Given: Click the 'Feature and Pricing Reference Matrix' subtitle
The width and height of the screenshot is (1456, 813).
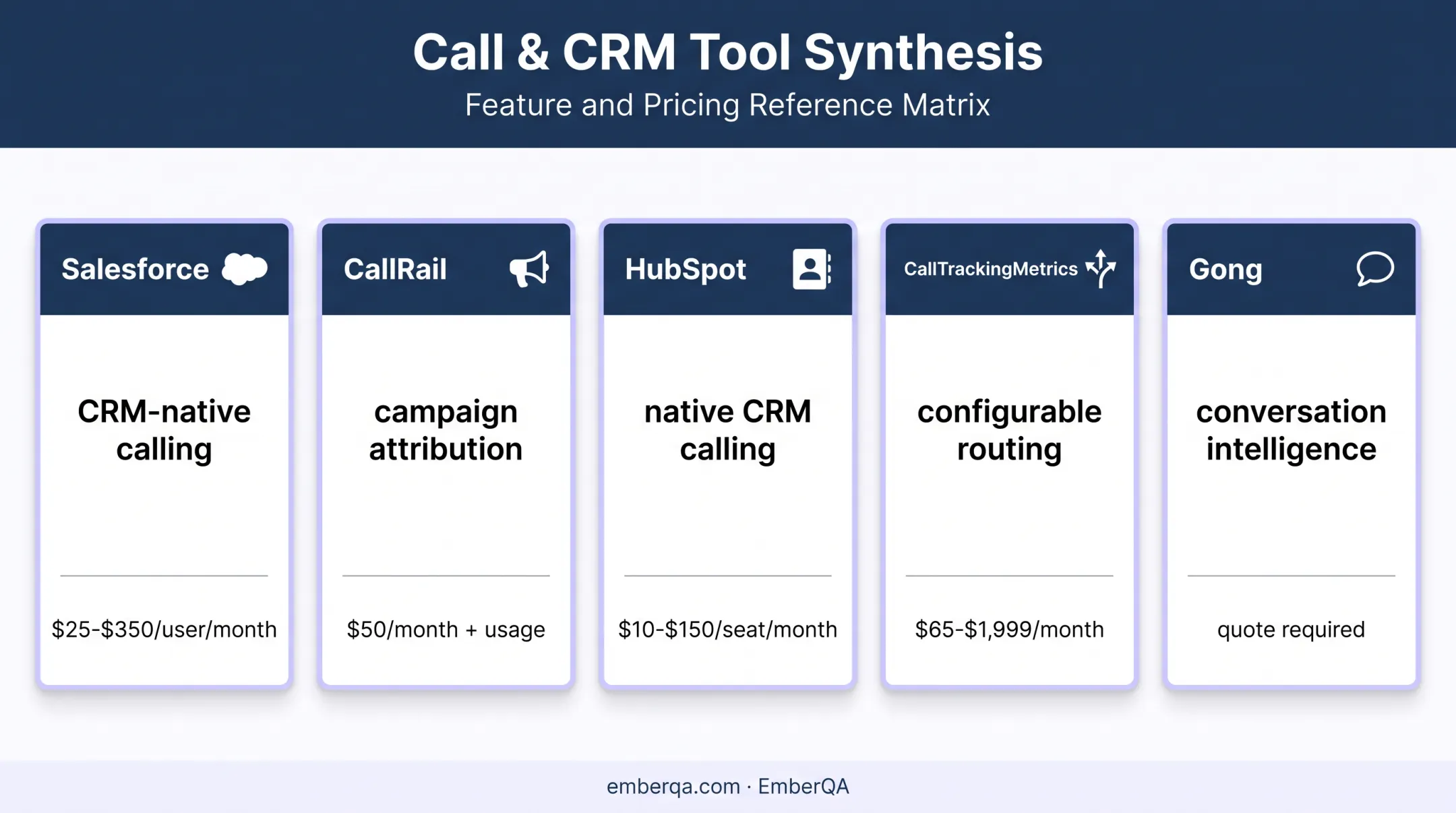Looking at the screenshot, I should (x=728, y=104).
